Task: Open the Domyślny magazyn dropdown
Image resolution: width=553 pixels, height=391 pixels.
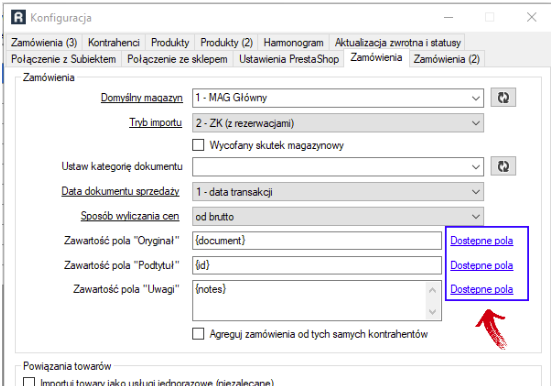Action: coord(338,98)
